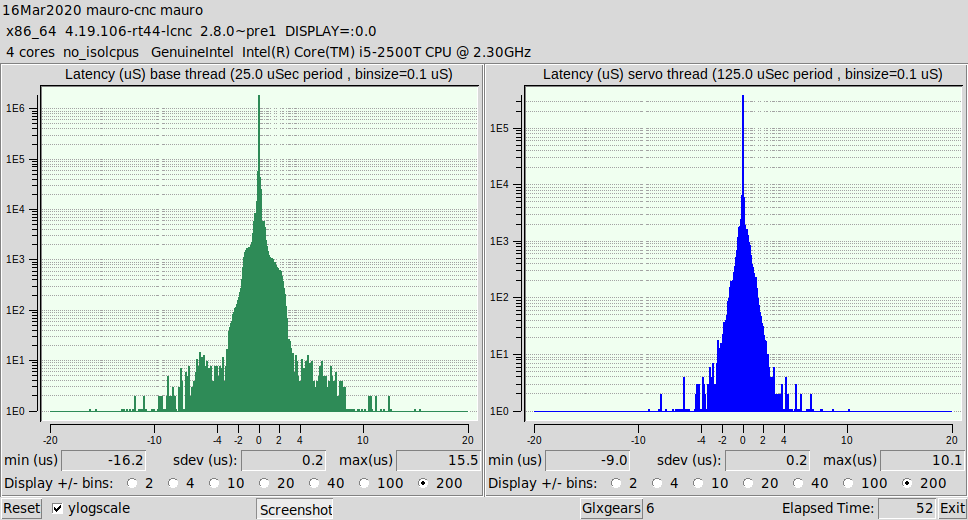Click the Elapsed Time value 52 field
This screenshot has height=520, width=968.
click(907, 508)
